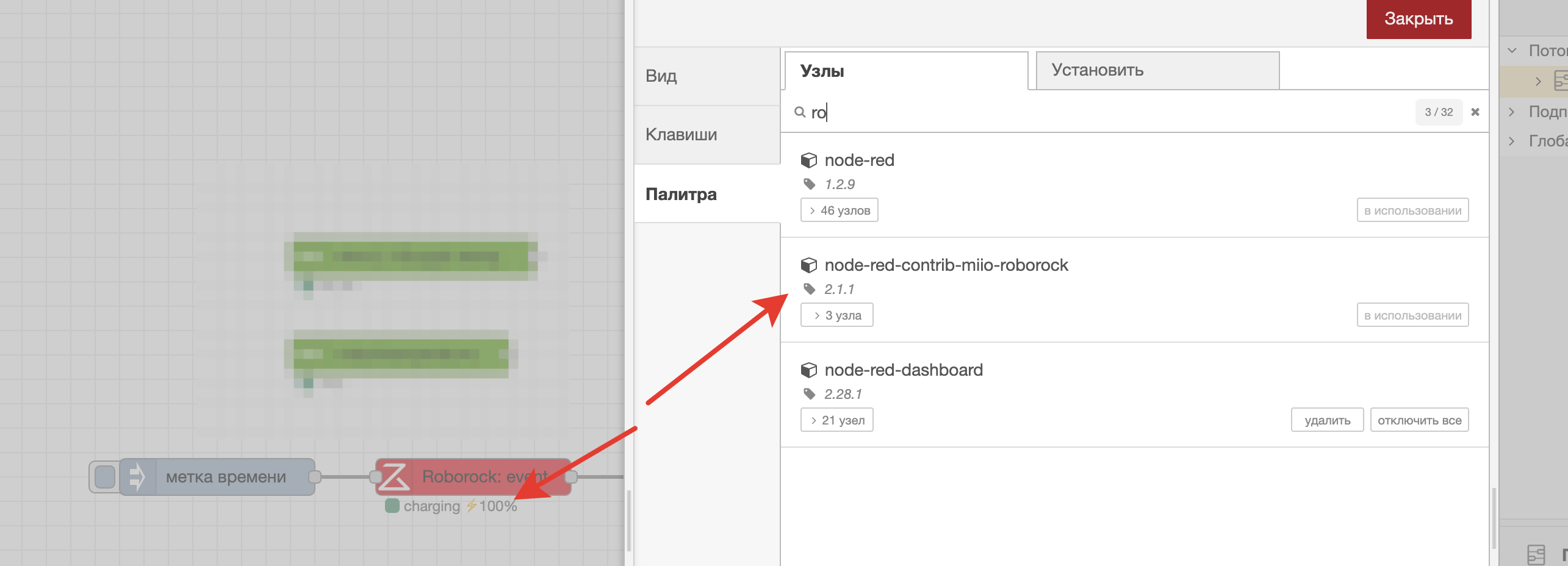Click the node-red-dashboard package name
This screenshot has width=1568, height=566.
pos(904,370)
